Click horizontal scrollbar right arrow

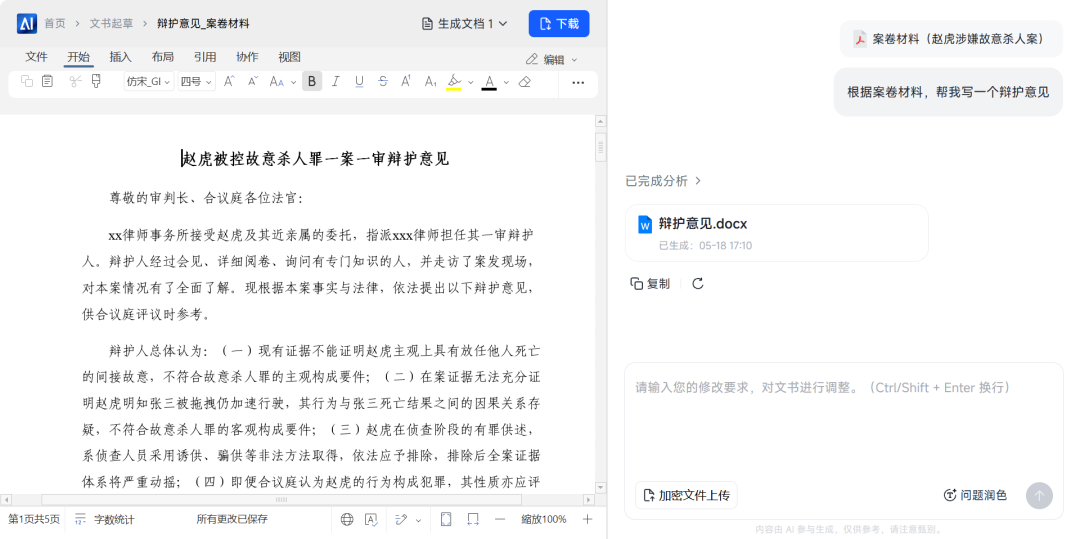[588, 500]
